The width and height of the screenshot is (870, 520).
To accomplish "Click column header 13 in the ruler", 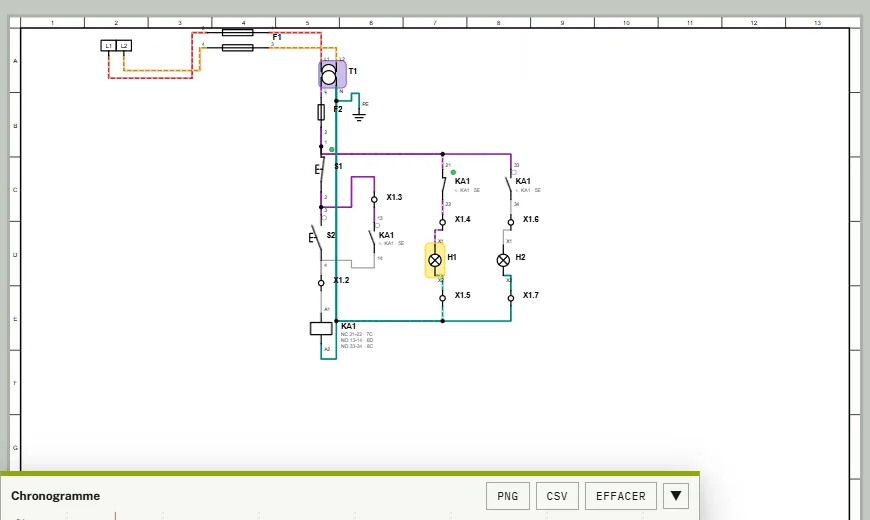I will point(817,23).
